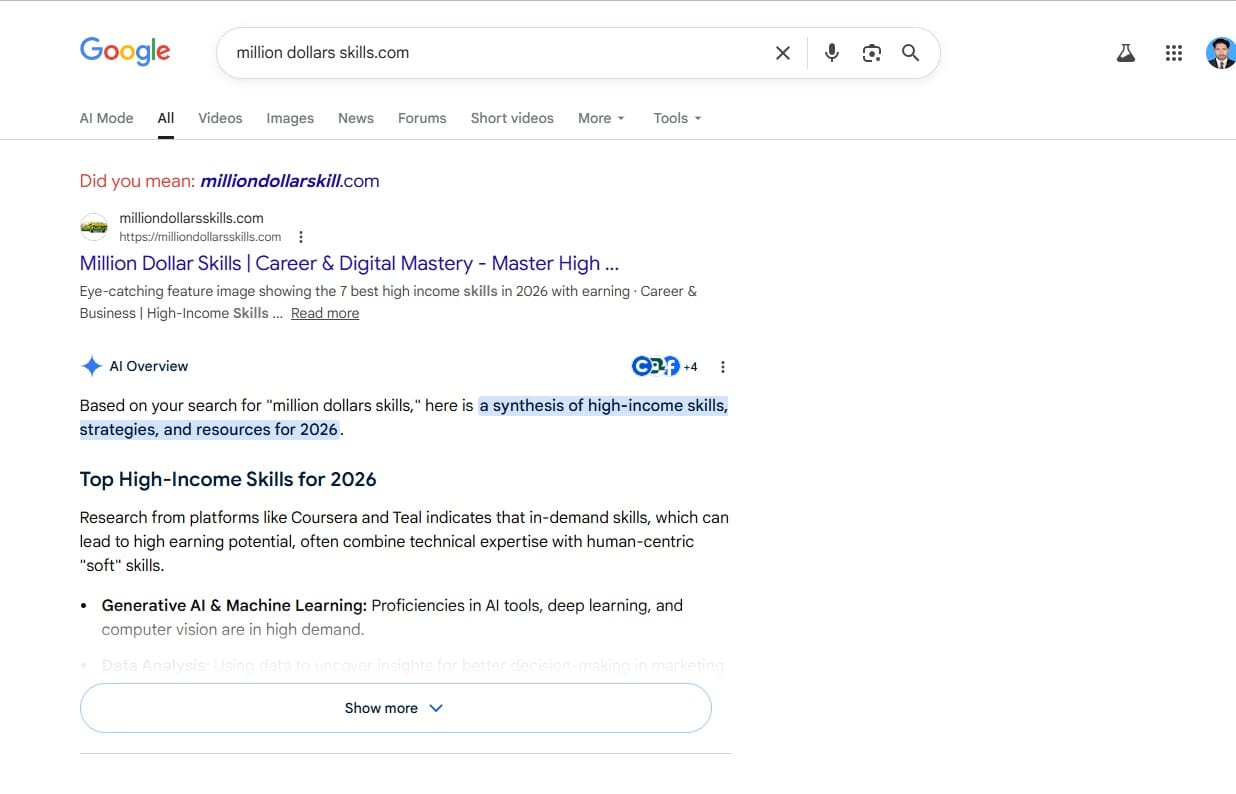Switch to the Images tab
1236x794 pixels.
pyautogui.click(x=290, y=118)
